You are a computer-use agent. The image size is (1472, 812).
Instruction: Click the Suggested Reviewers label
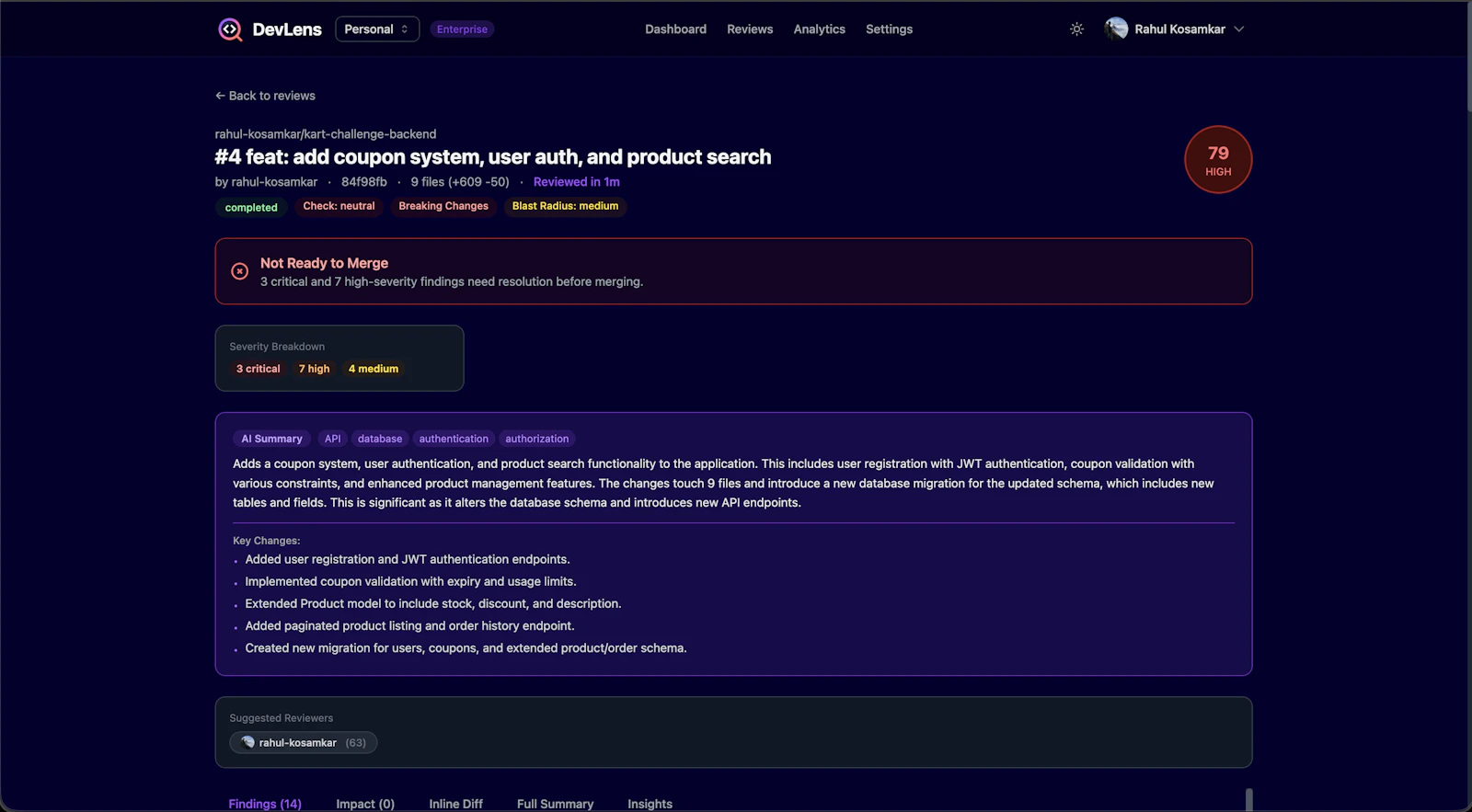click(282, 718)
